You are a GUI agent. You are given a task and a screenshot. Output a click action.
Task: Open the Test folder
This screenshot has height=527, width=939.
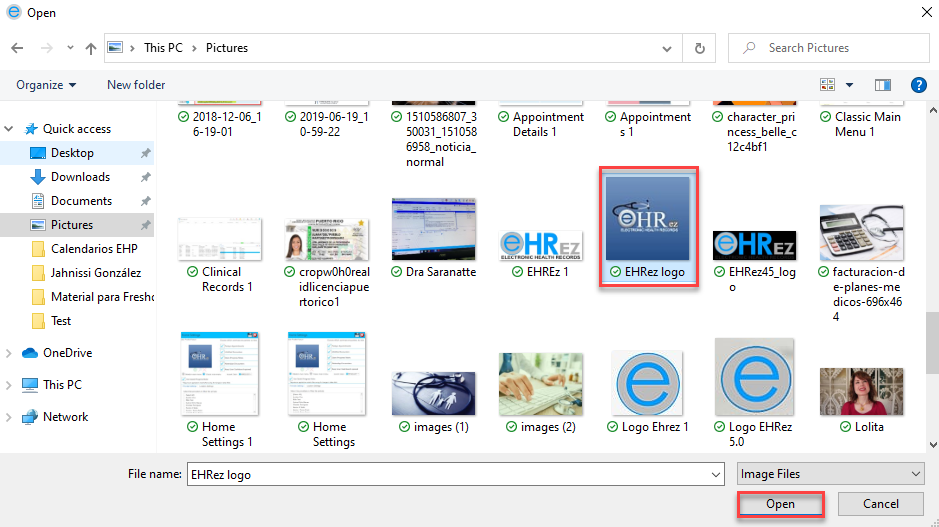(x=60, y=320)
